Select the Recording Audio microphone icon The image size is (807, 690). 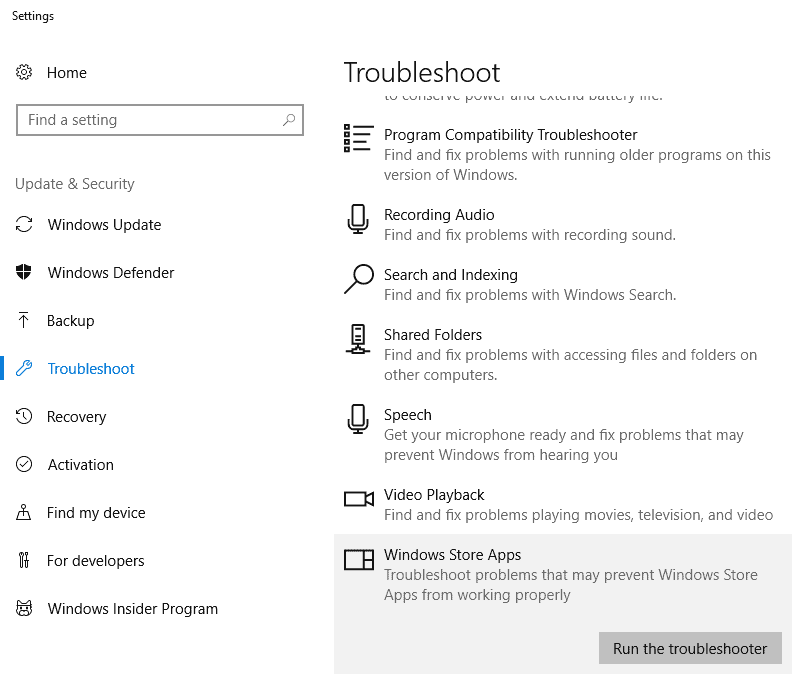(357, 220)
